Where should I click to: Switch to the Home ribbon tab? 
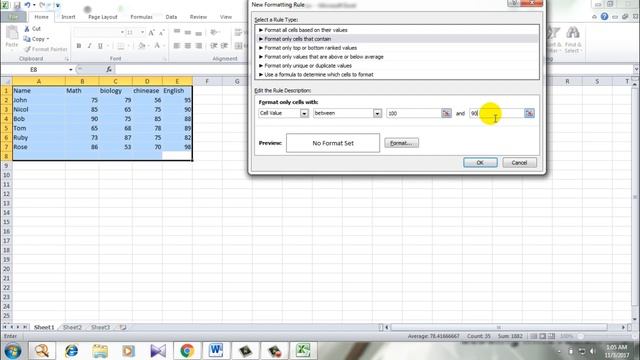pyautogui.click(x=41, y=17)
